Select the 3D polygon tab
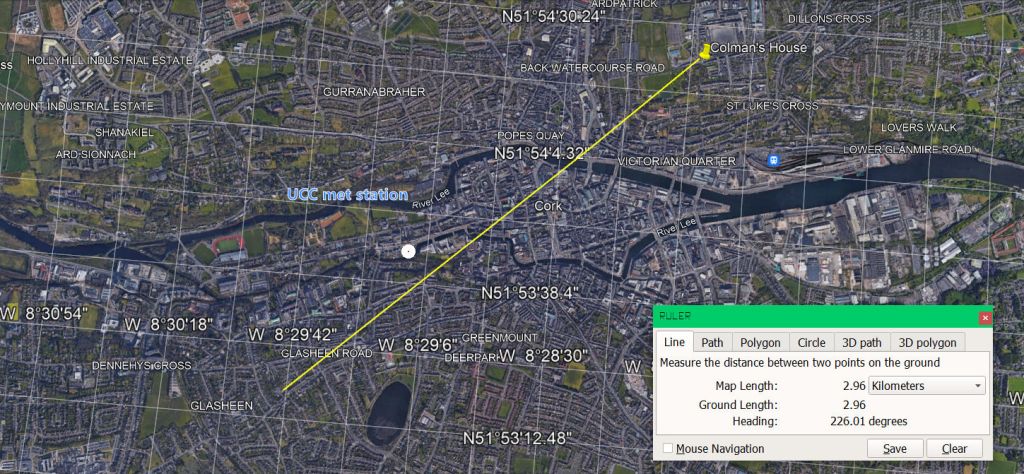The width and height of the screenshot is (1024, 474). 927,343
